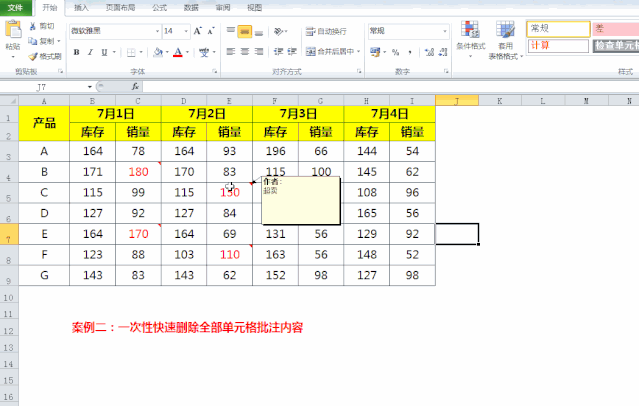Open the File (文件) tab
The image size is (639, 406).
15,7
